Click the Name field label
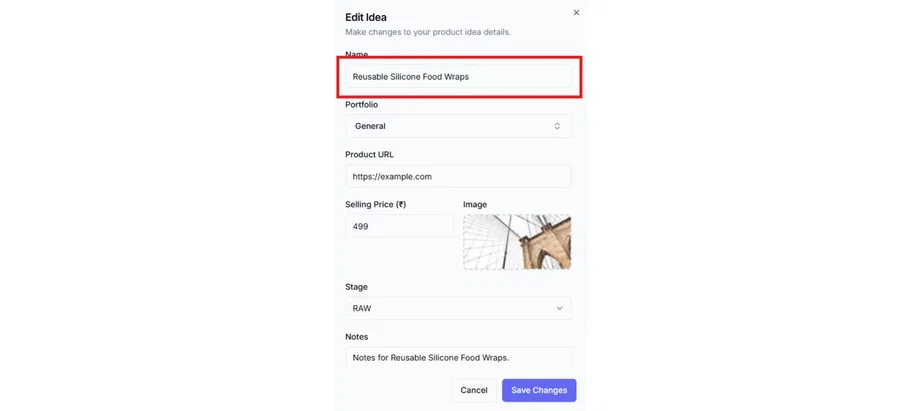Image resolution: width=920 pixels, height=411 pixels. (357, 54)
